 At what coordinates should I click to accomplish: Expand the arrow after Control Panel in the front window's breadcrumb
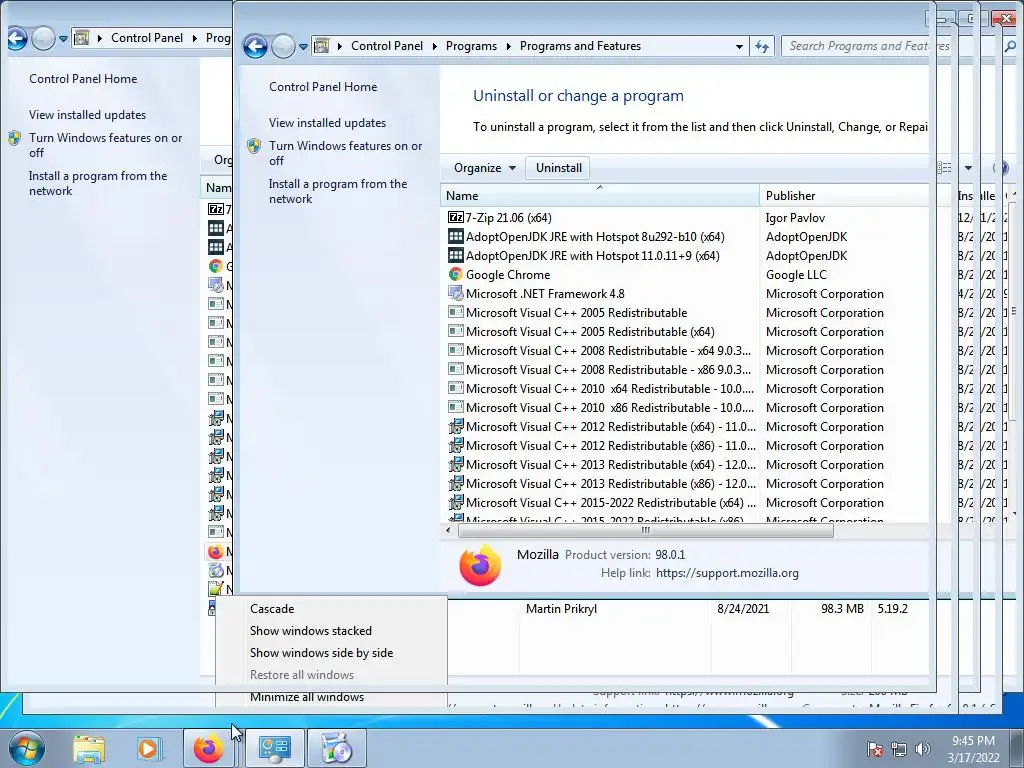coord(436,46)
